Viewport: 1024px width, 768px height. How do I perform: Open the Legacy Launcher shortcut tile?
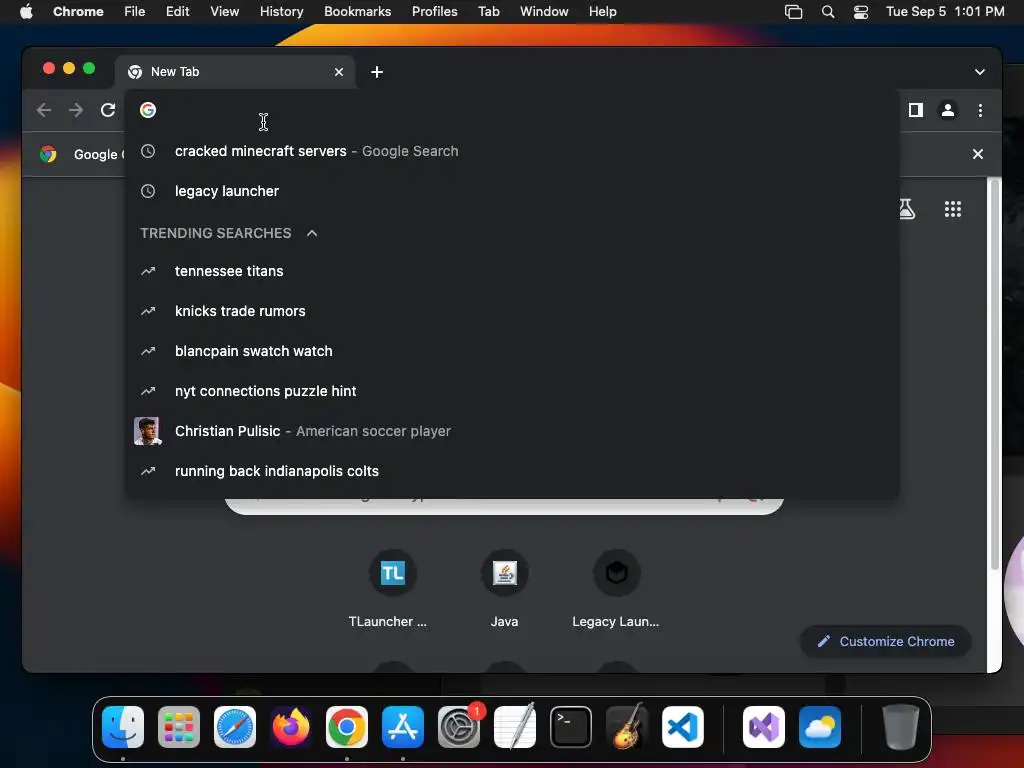coord(616,588)
